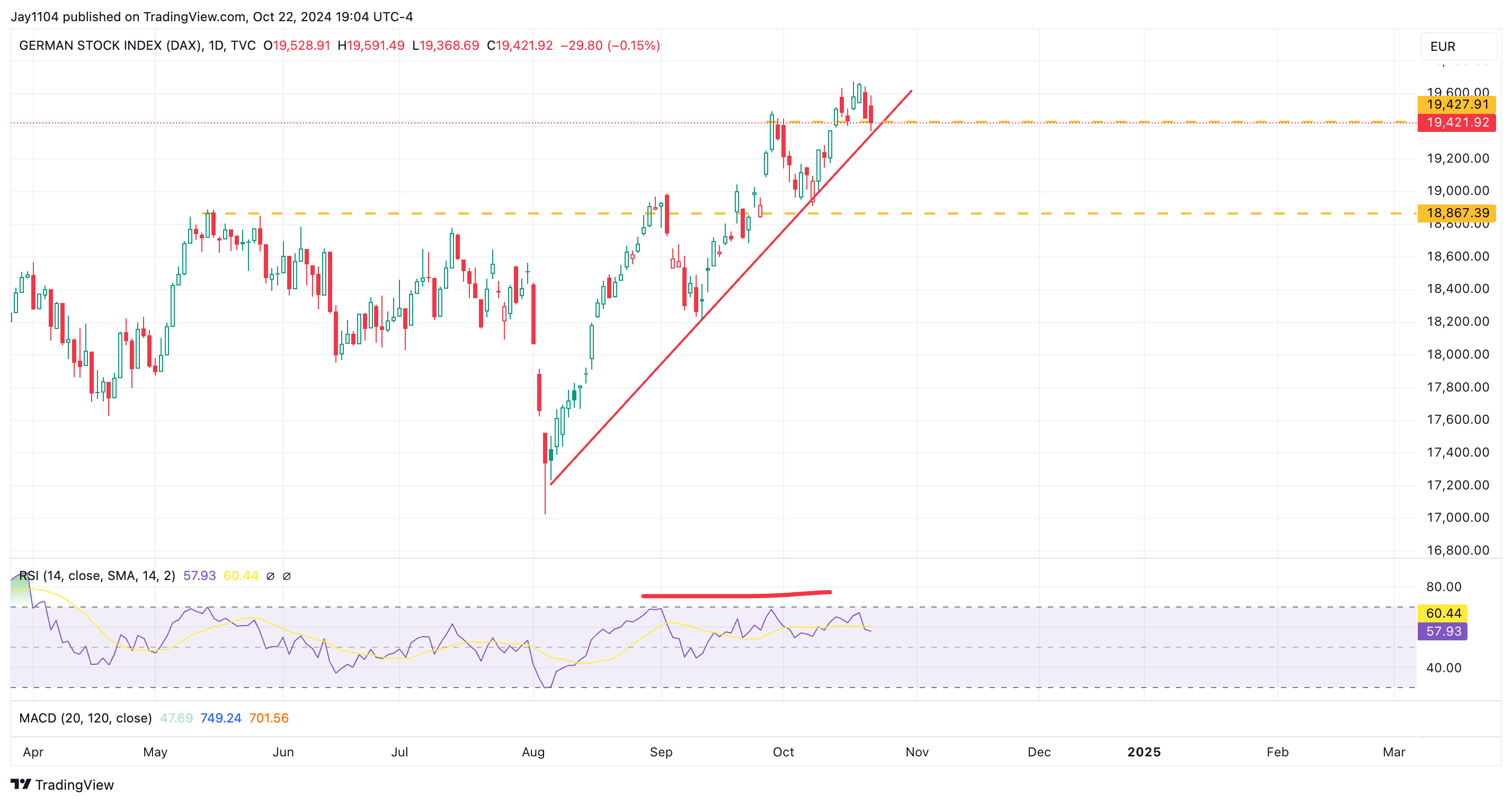Click the purple RSI value 57.93 in legend
This screenshot has height=803, width=1512.
200,576
